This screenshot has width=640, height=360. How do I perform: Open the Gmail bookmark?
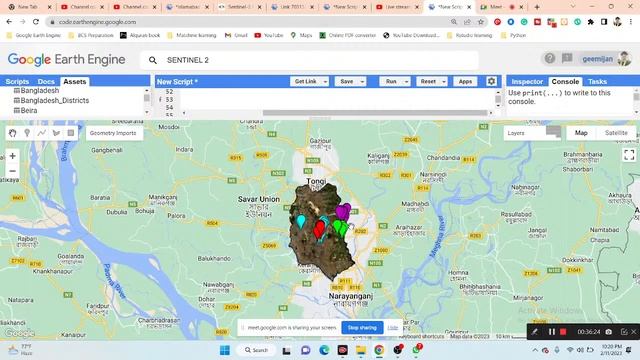click(236, 36)
